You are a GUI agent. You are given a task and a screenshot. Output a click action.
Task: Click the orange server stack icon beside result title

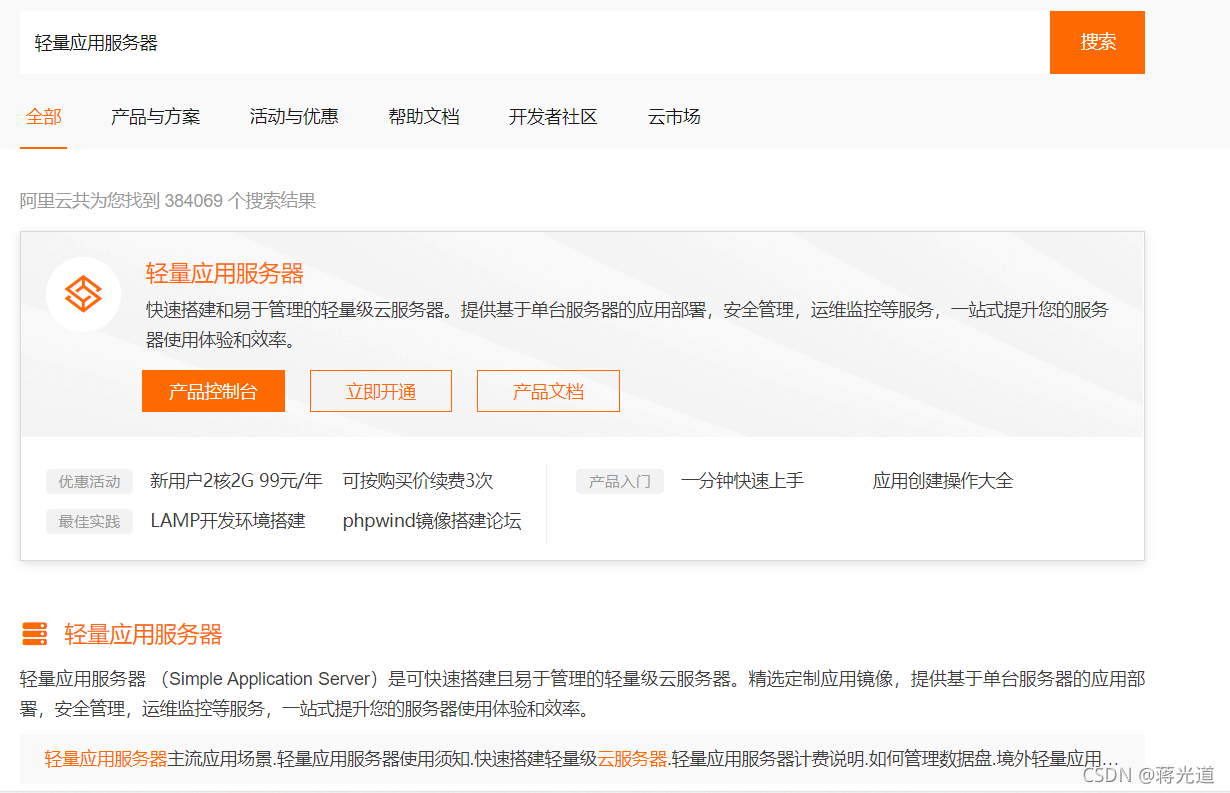pos(35,634)
